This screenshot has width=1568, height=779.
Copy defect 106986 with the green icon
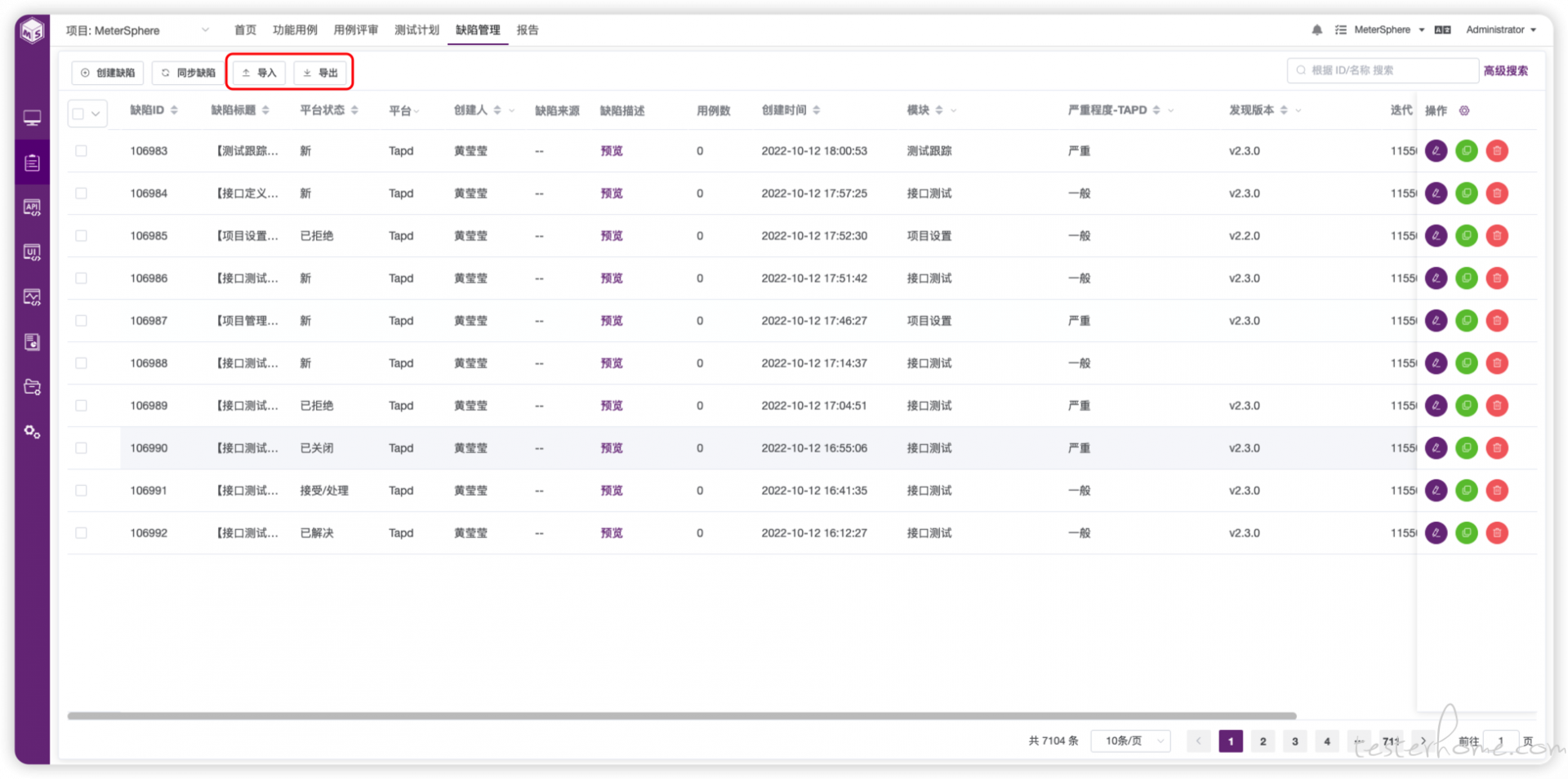point(1467,278)
